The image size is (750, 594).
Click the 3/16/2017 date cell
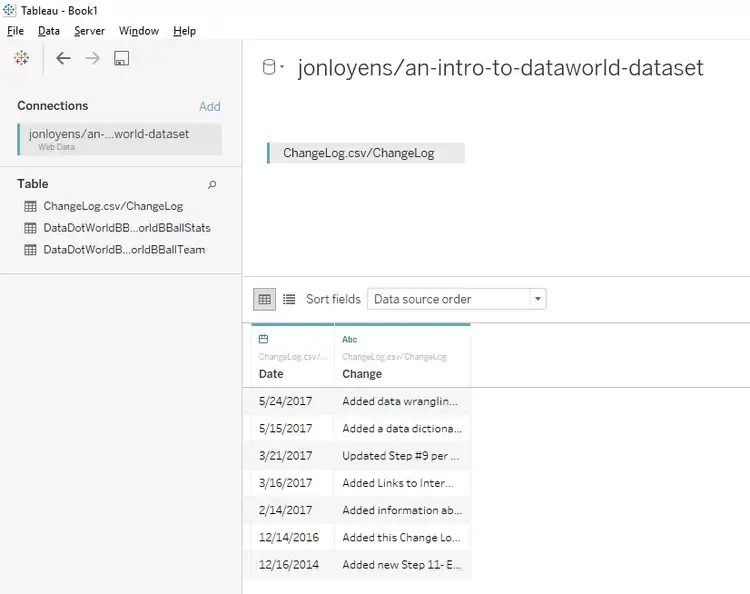[x=293, y=483]
